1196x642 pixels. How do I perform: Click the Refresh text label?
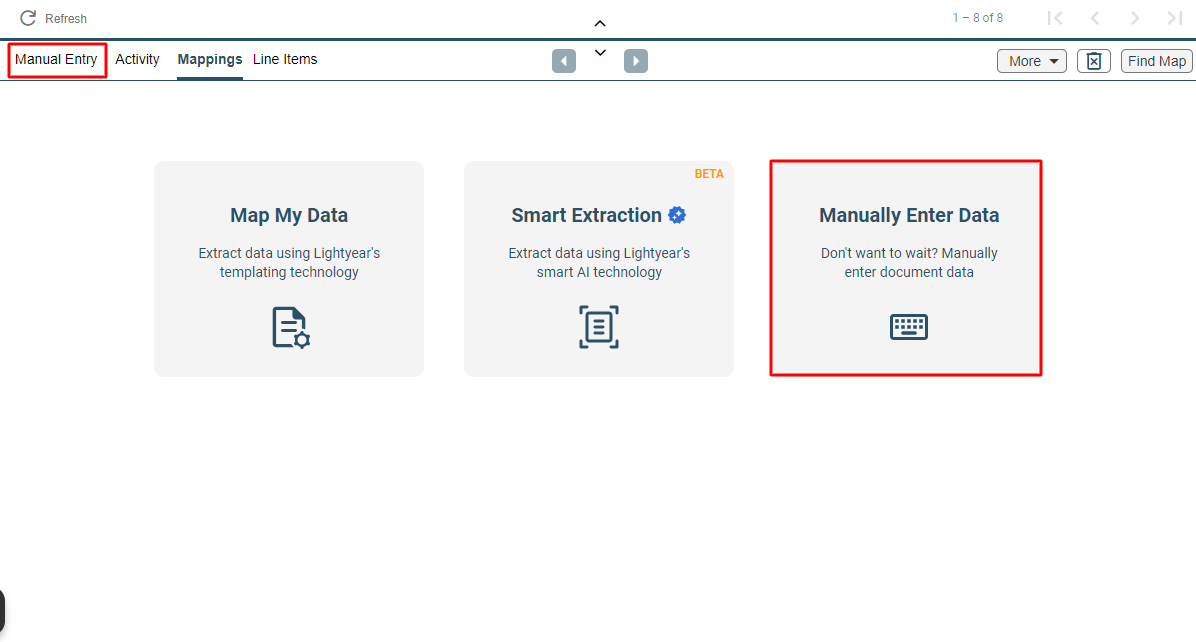point(66,18)
